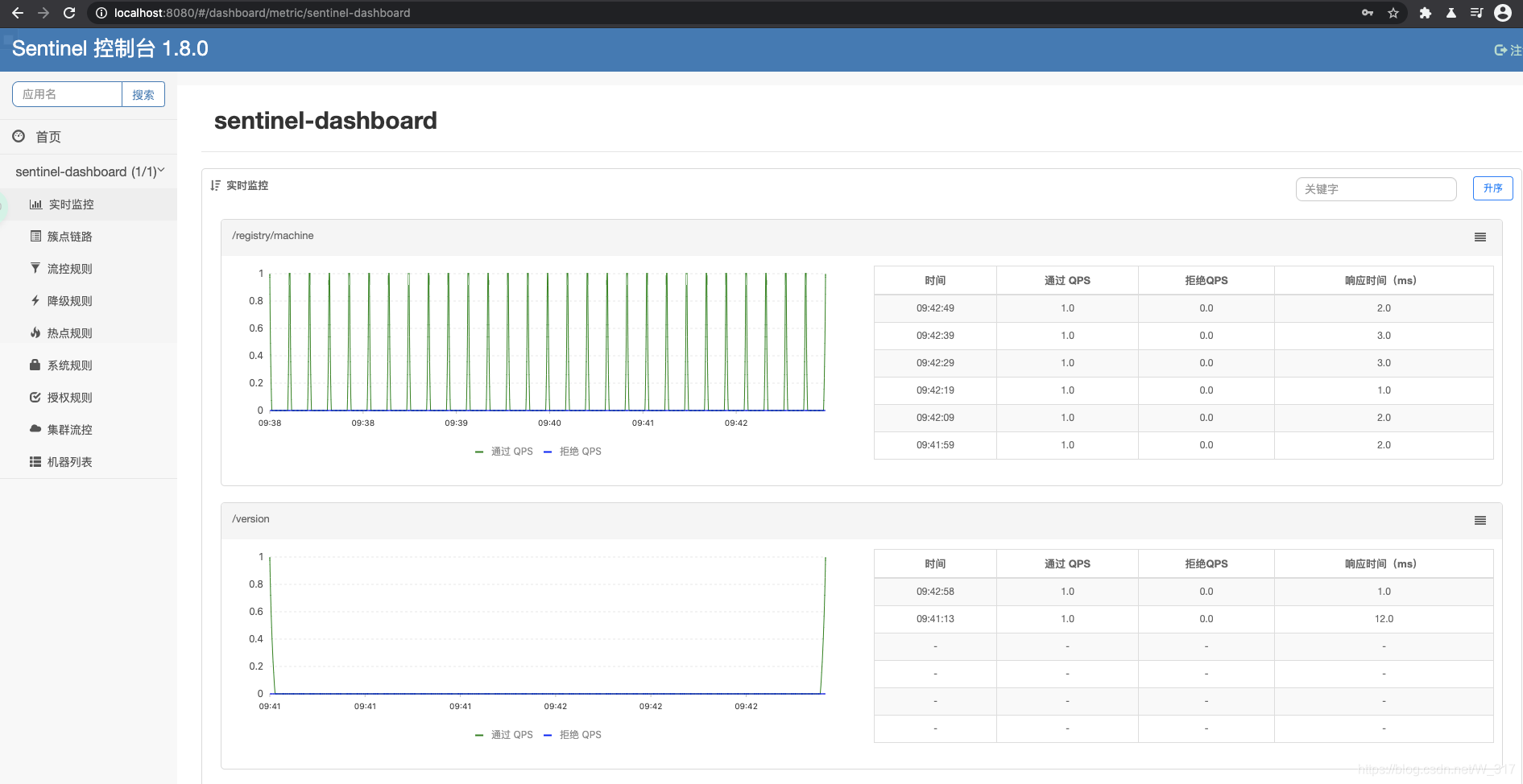Click the flame icon beside 热点规则
The image size is (1523, 784).
[35, 332]
